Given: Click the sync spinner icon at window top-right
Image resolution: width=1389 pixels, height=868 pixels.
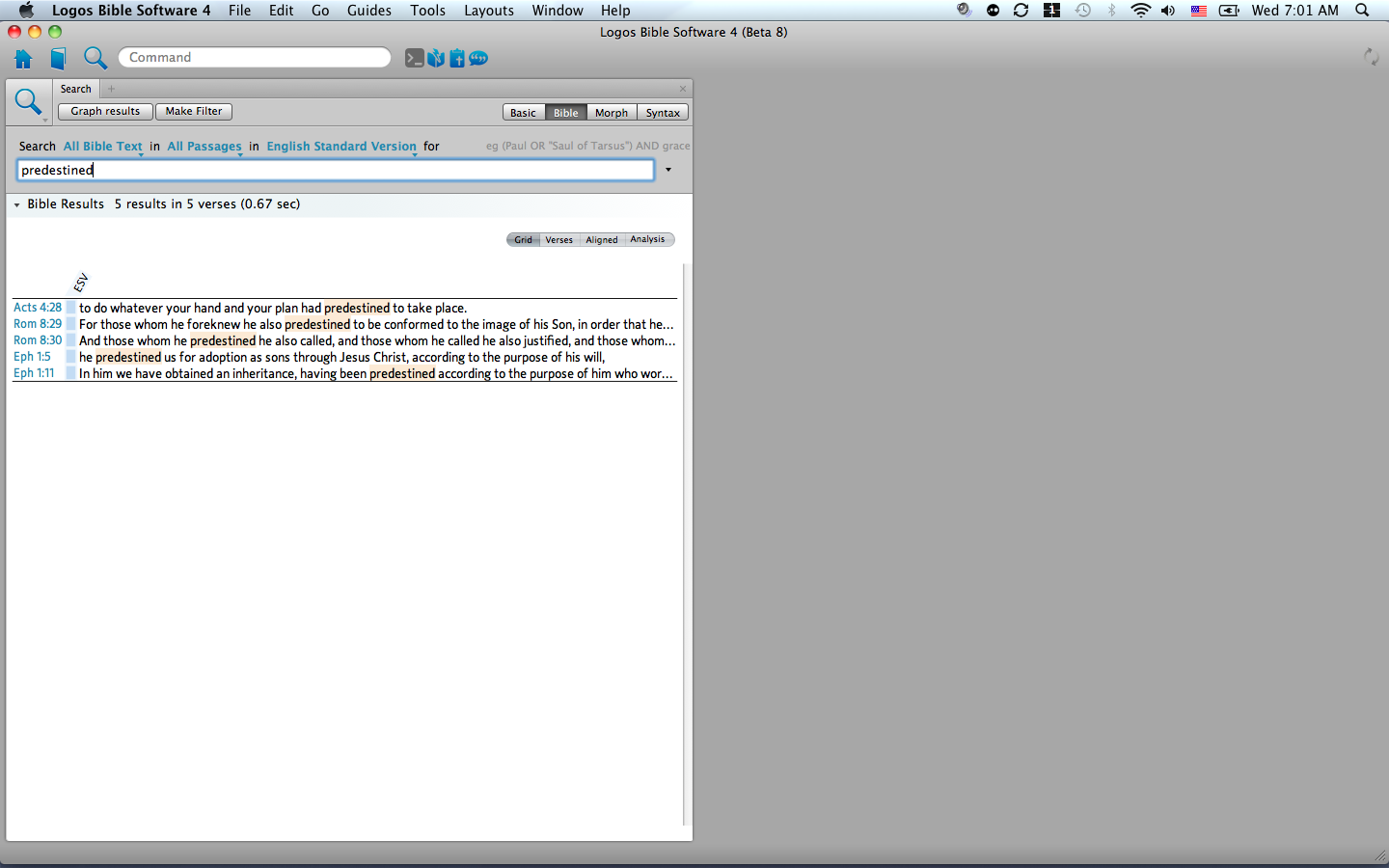Looking at the screenshot, I should click(1371, 57).
